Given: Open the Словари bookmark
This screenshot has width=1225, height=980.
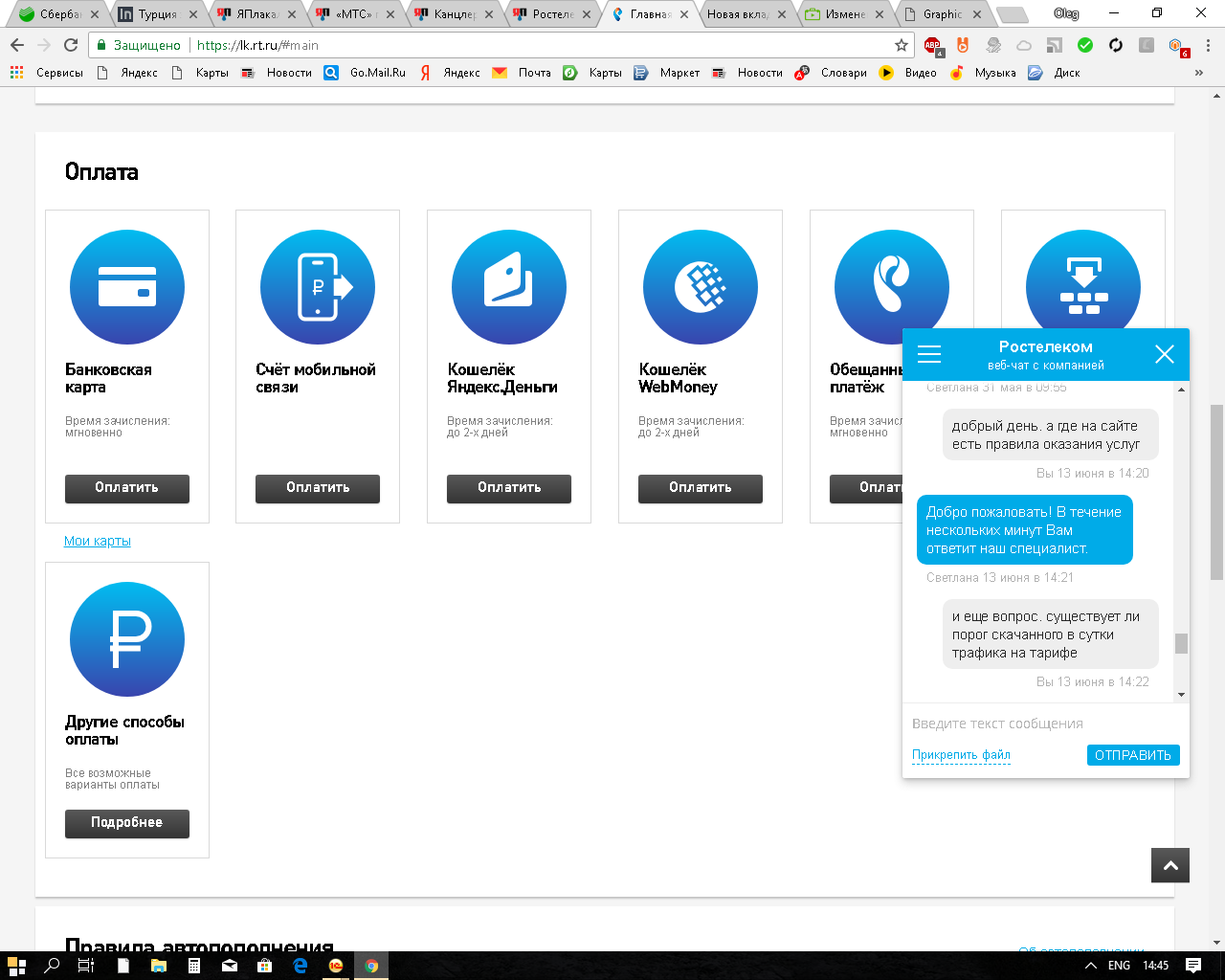Looking at the screenshot, I should [832, 73].
